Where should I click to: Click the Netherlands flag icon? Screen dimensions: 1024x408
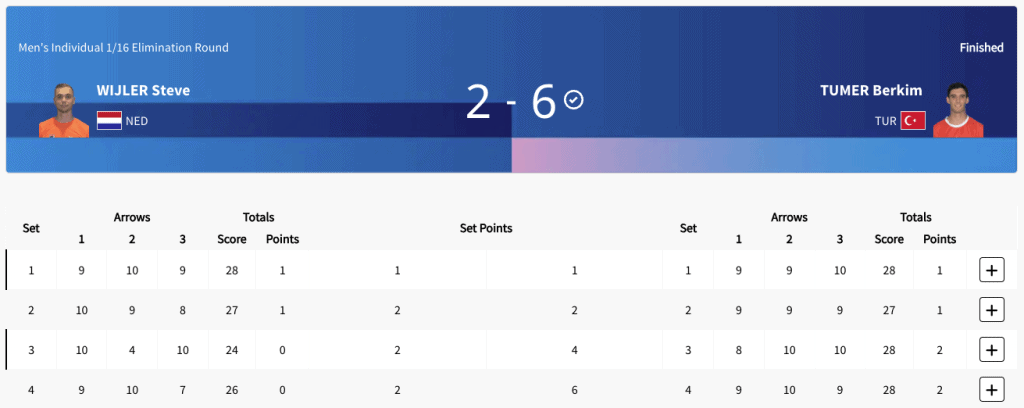[x=109, y=121]
